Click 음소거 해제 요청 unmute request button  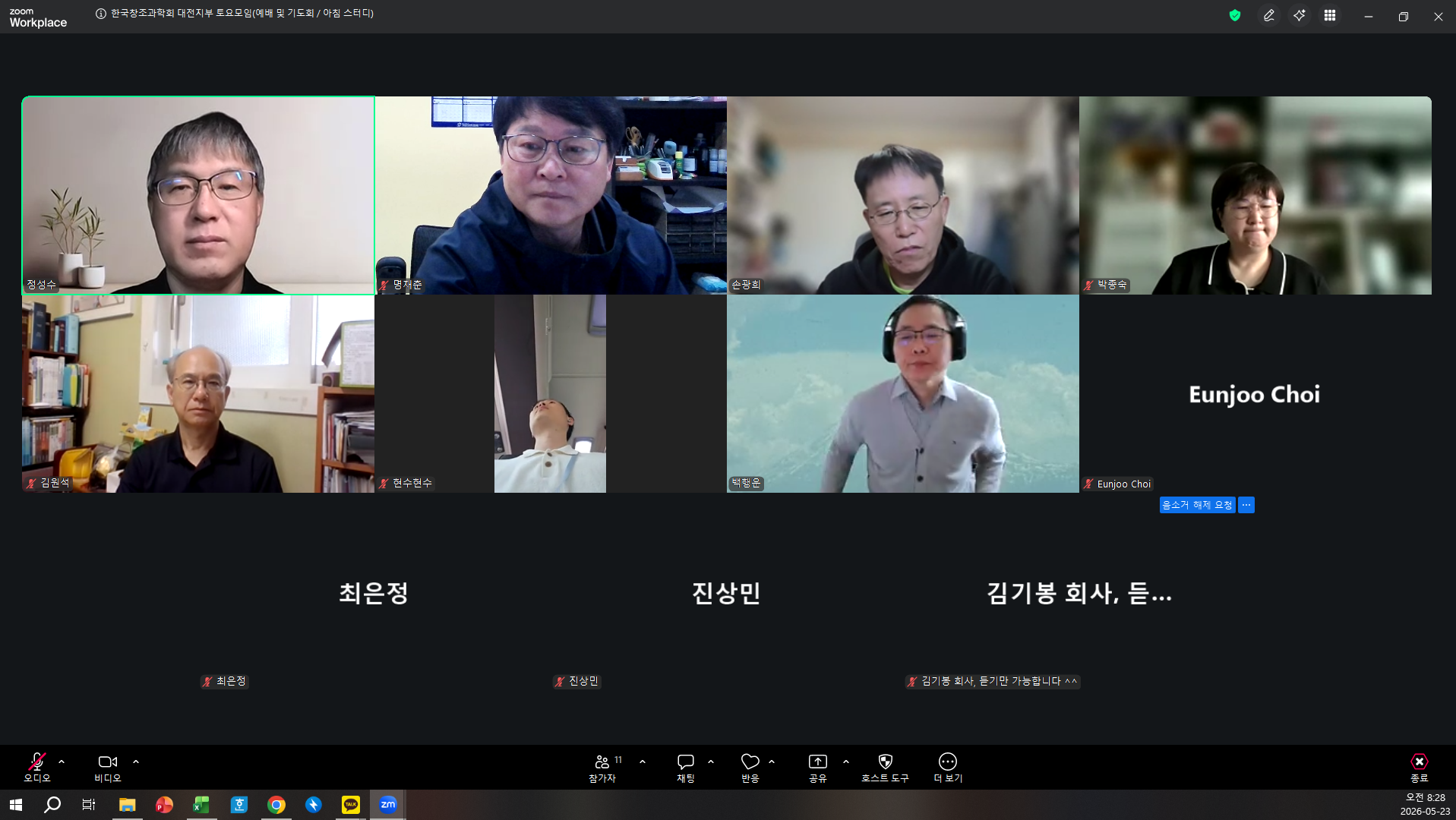point(1197,505)
